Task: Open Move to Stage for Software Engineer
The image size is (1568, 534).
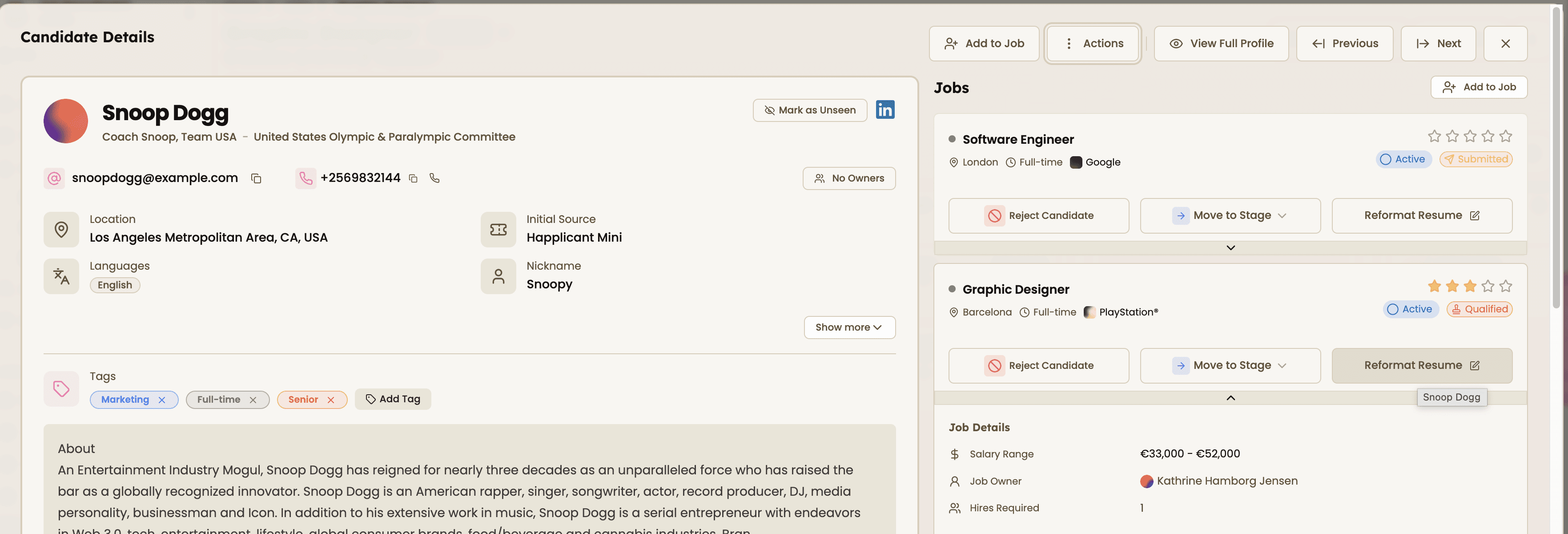Action: (x=1230, y=215)
